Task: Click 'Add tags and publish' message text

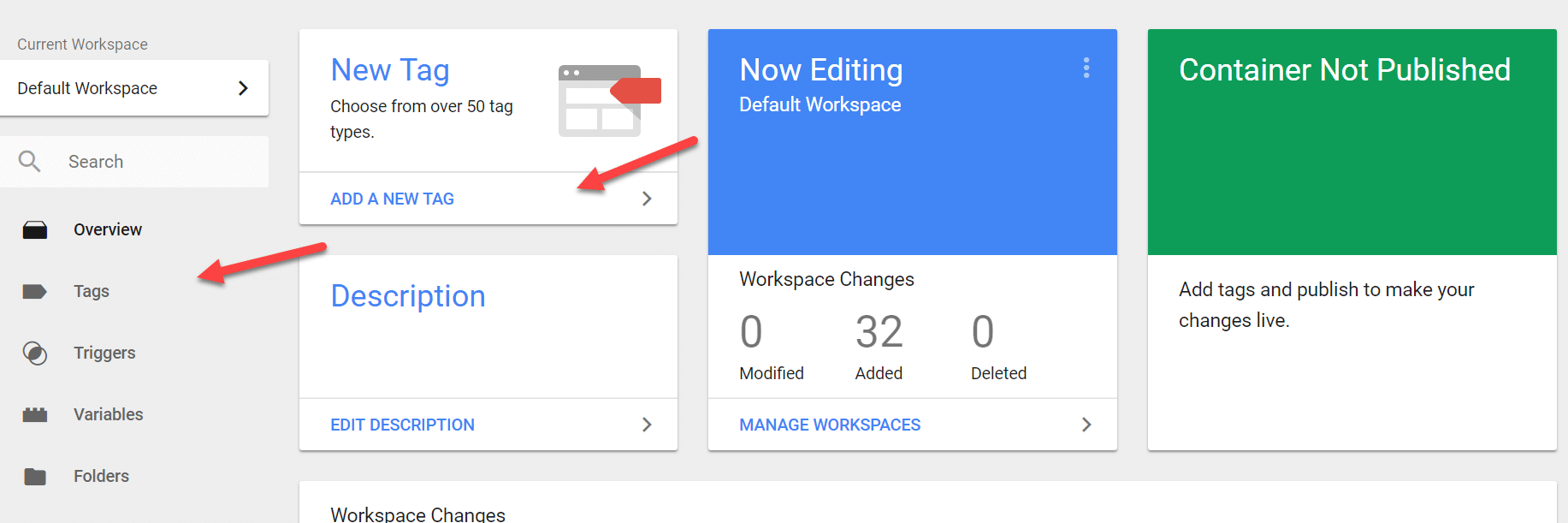Action: 1327,305
